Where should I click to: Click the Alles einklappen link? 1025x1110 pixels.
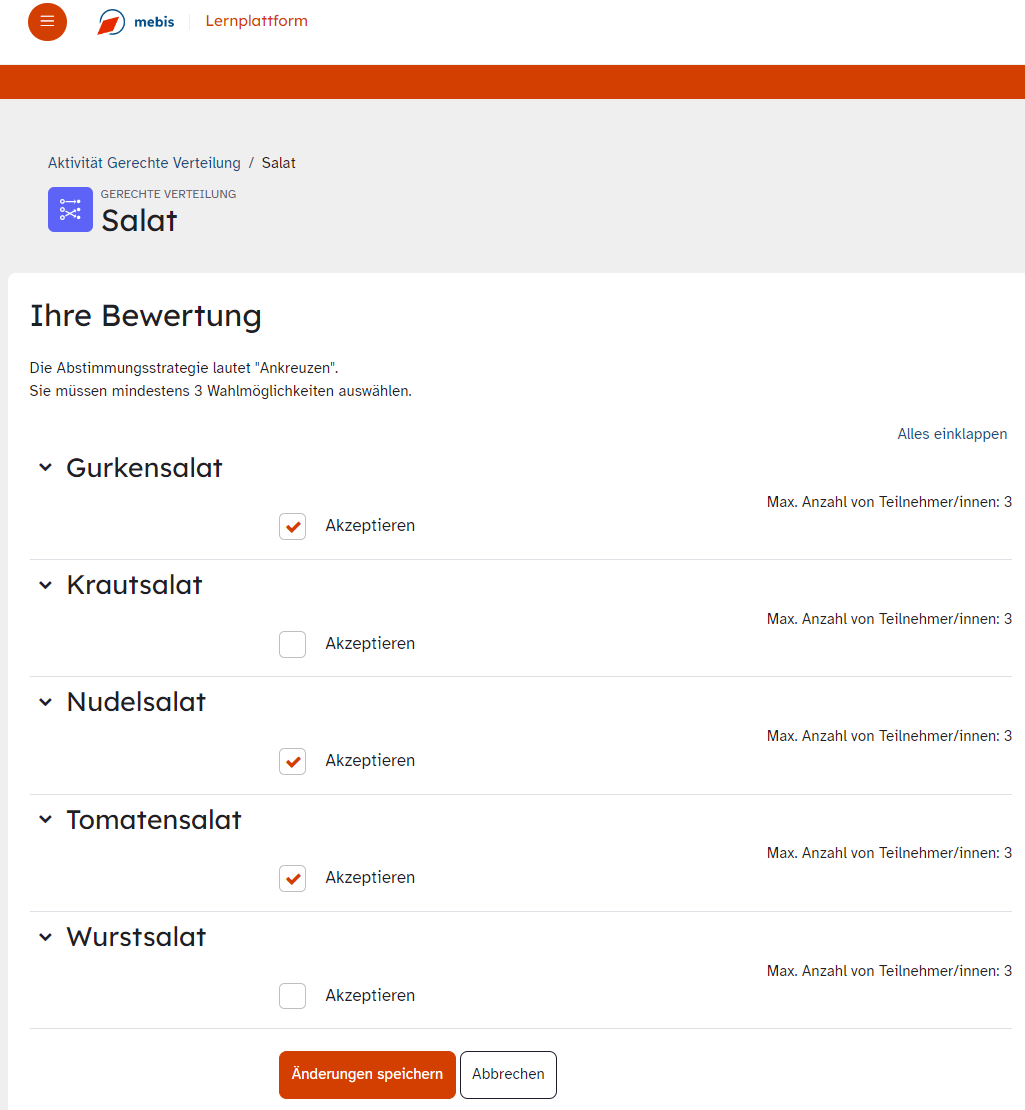coord(951,434)
